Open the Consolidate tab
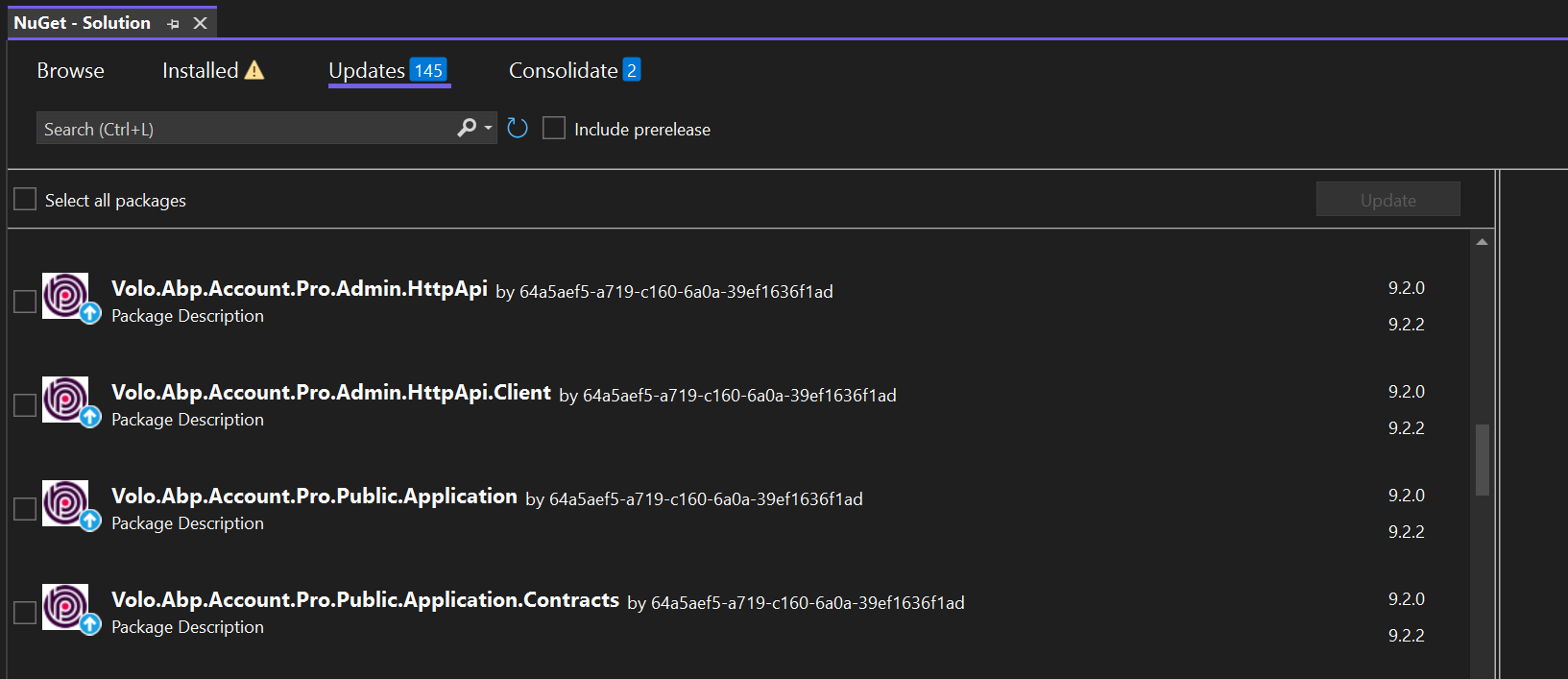 point(564,71)
